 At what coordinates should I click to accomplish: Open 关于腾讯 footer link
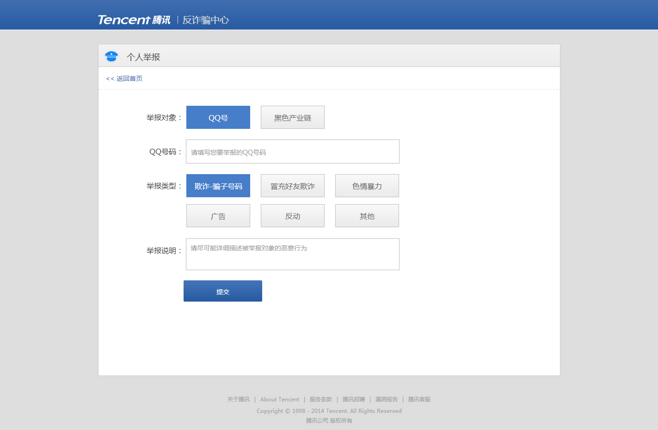click(x=238, y=399)
